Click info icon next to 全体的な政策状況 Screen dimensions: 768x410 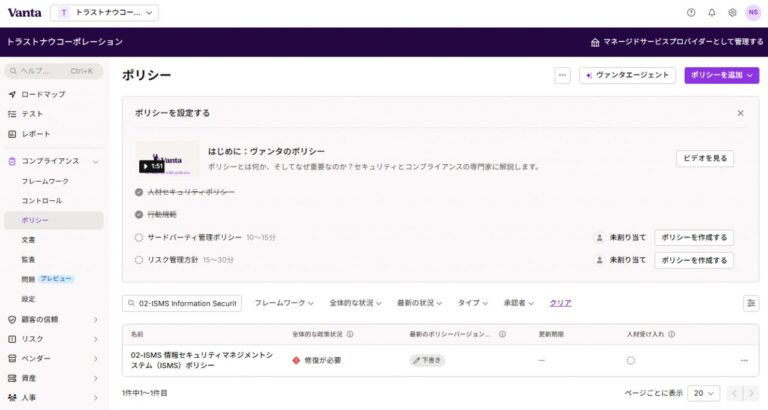click(350, 334)
